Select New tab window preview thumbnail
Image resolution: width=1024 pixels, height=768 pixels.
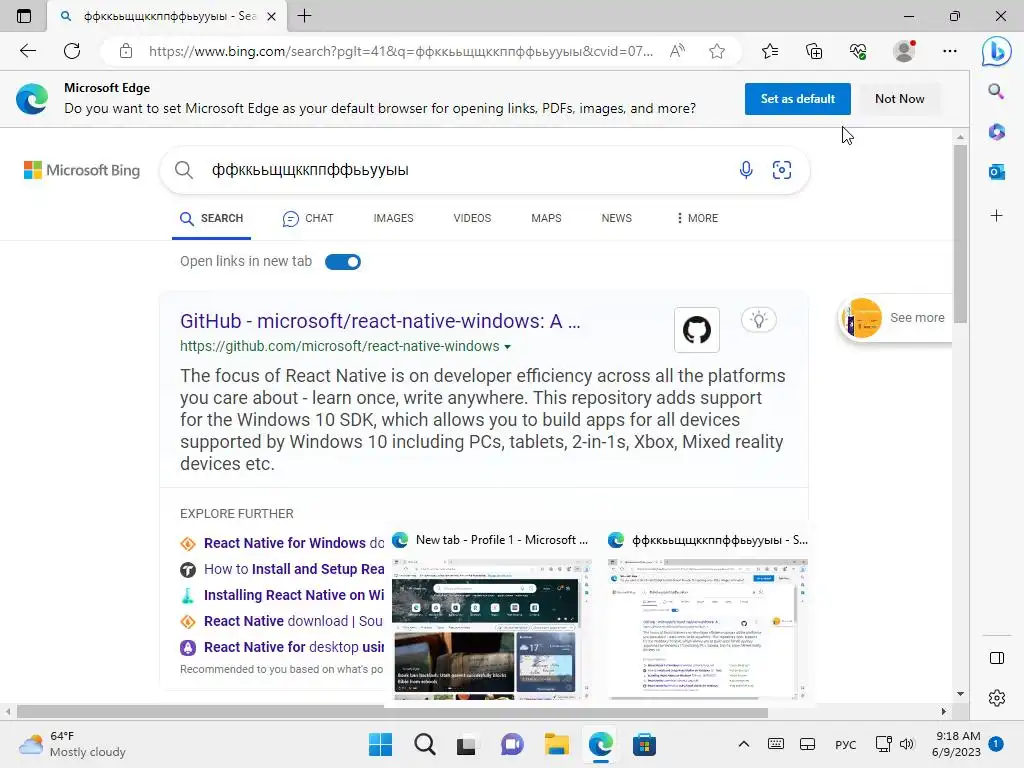[x=492, y=629]
